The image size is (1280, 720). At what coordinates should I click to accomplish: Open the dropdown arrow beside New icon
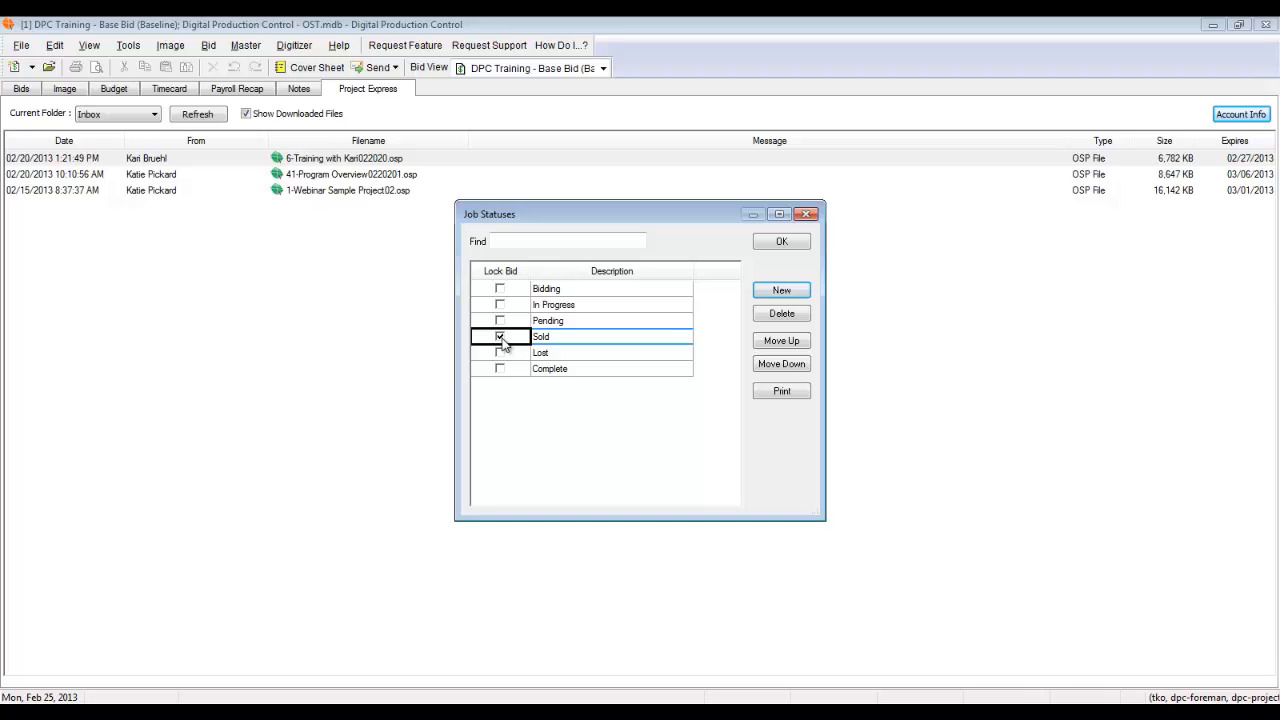tap(32, 67)
